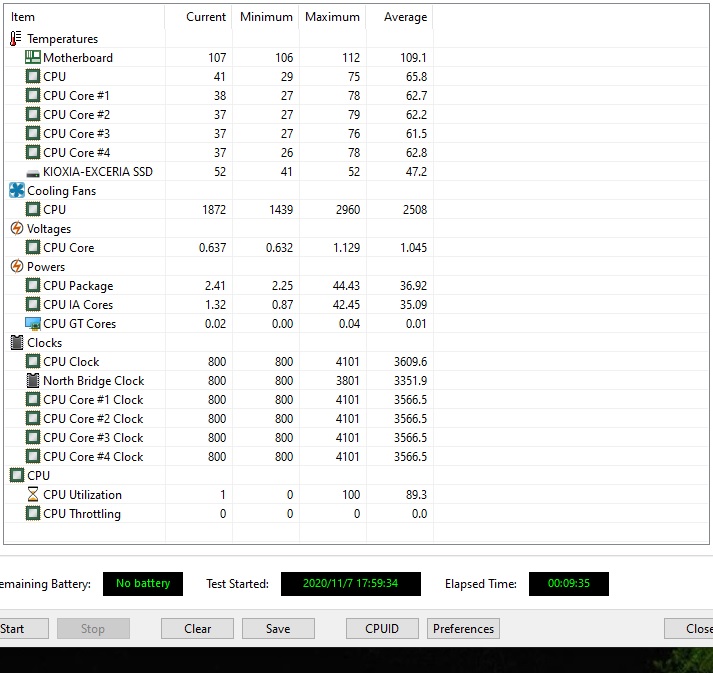Click the chip icon beside CPU Core #2
Image resolution: width=713 pixels, height=673 pixels.
[33, 114]
